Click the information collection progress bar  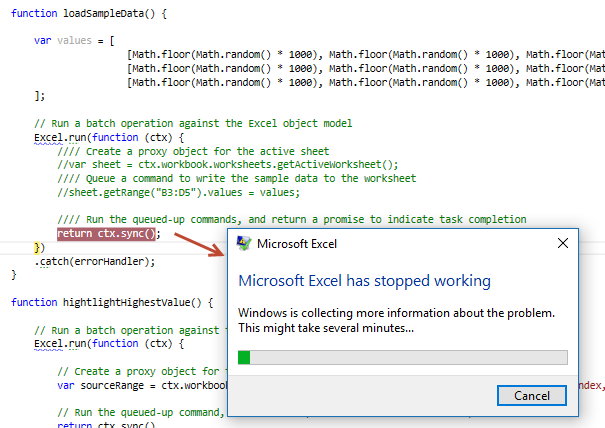(403, 357)
